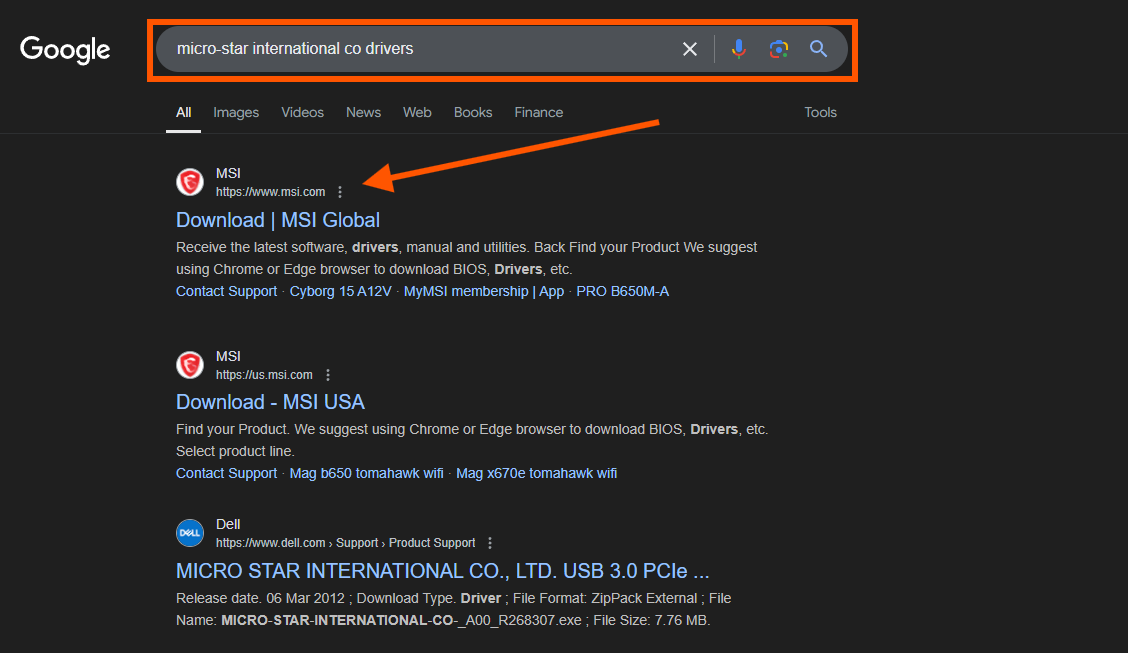The height and width of the screenshot is (653, 1128).
Task: Open the Download | MSI Global link
Action: tap(278, 219)
